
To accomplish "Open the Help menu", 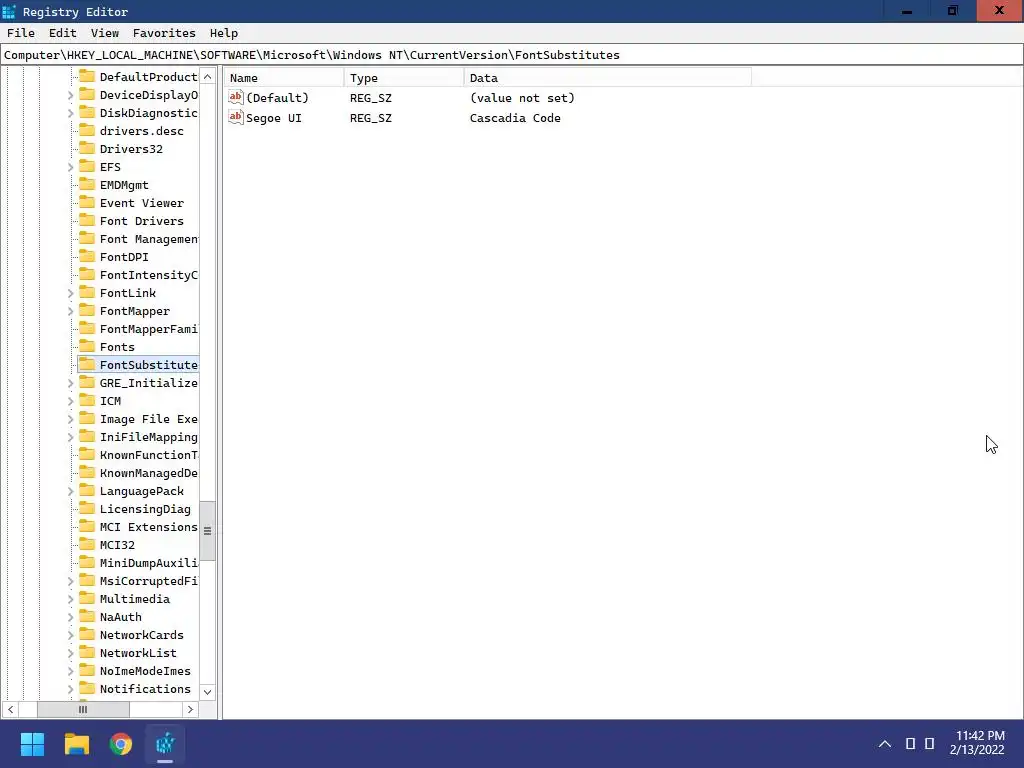I will click(x=224, y=33).
